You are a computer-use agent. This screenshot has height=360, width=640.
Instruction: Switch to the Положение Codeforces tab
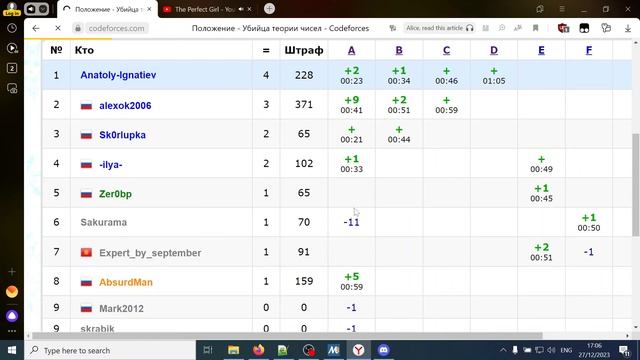click(107, 9)
